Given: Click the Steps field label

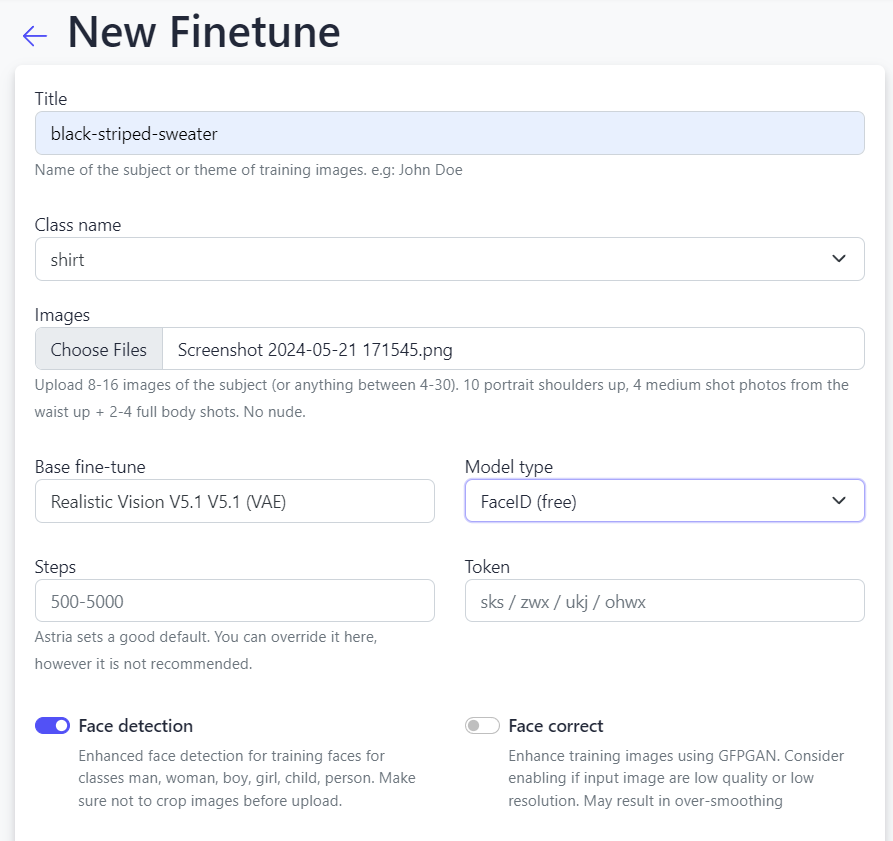Looking at the screenshot, I should click(x=55, y=567).
